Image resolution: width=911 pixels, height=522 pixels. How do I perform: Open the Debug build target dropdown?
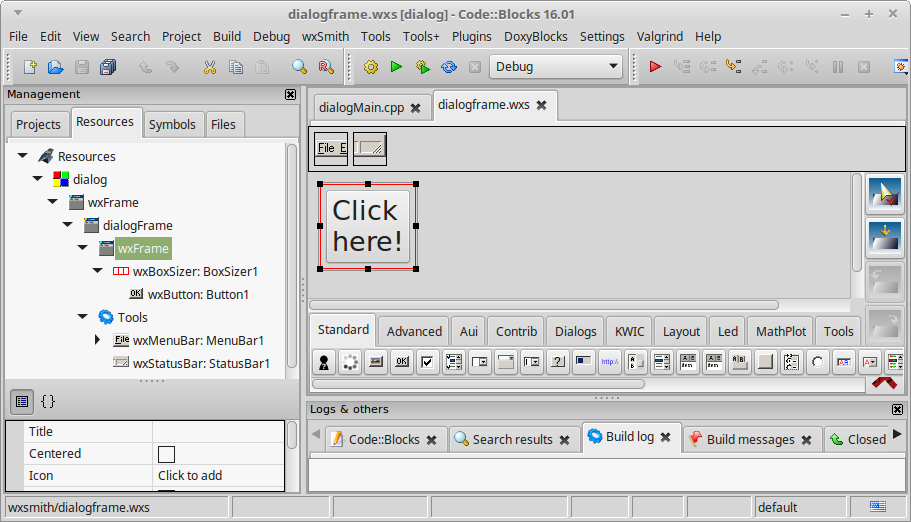(x=555, y=67)
